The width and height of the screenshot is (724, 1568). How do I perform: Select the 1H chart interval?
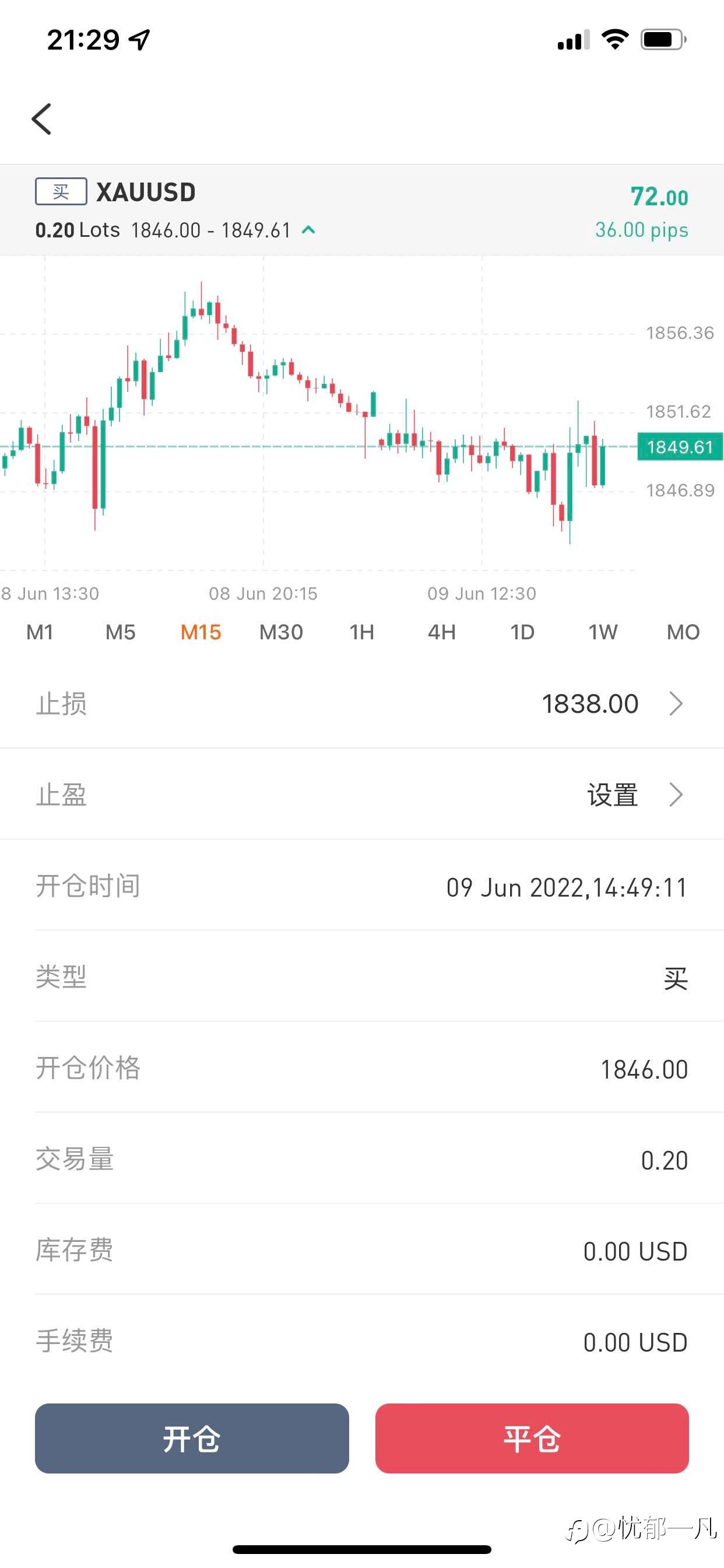[x=361, y=632]
